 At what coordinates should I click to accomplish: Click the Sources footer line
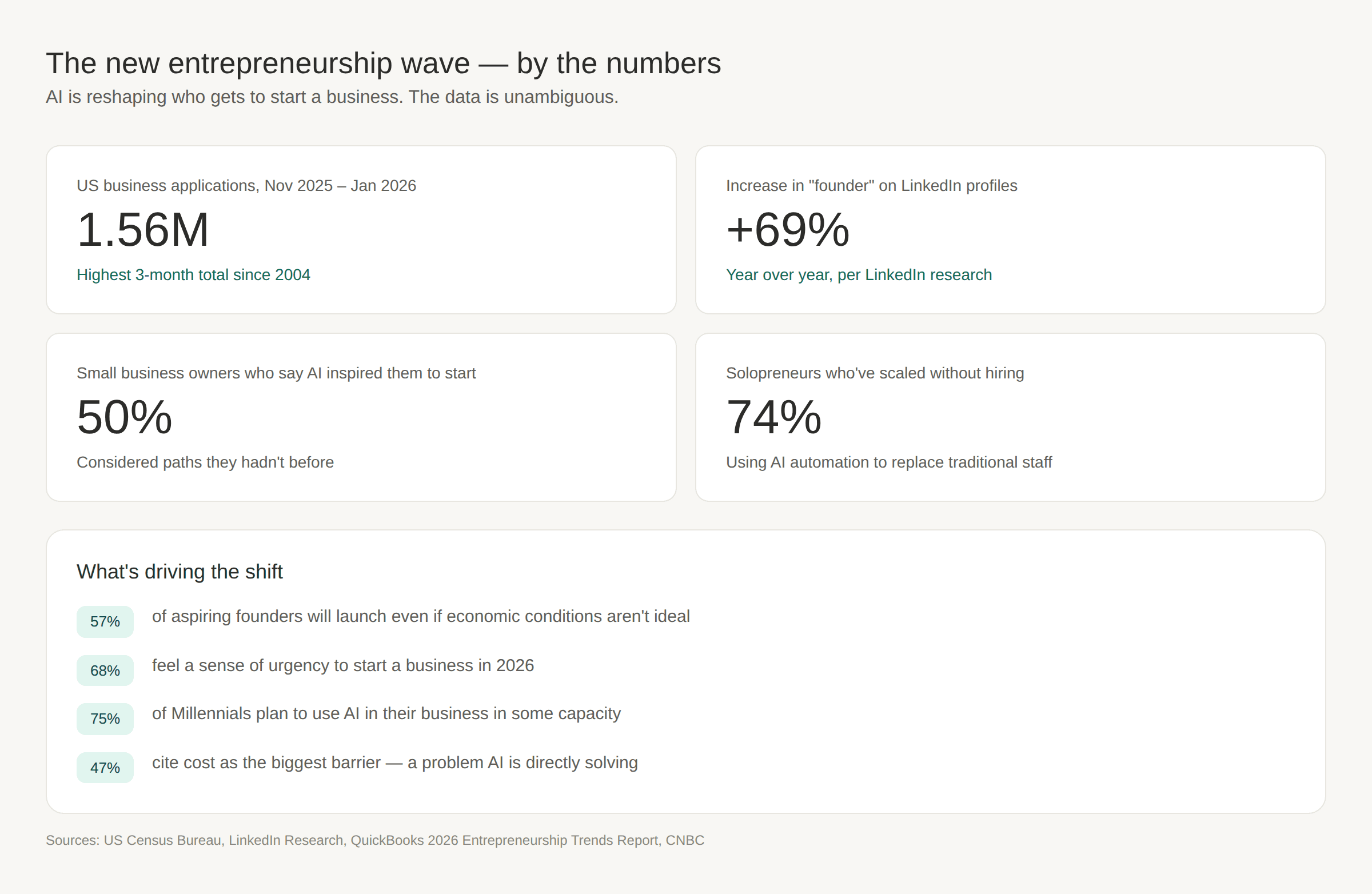[374, 840]
